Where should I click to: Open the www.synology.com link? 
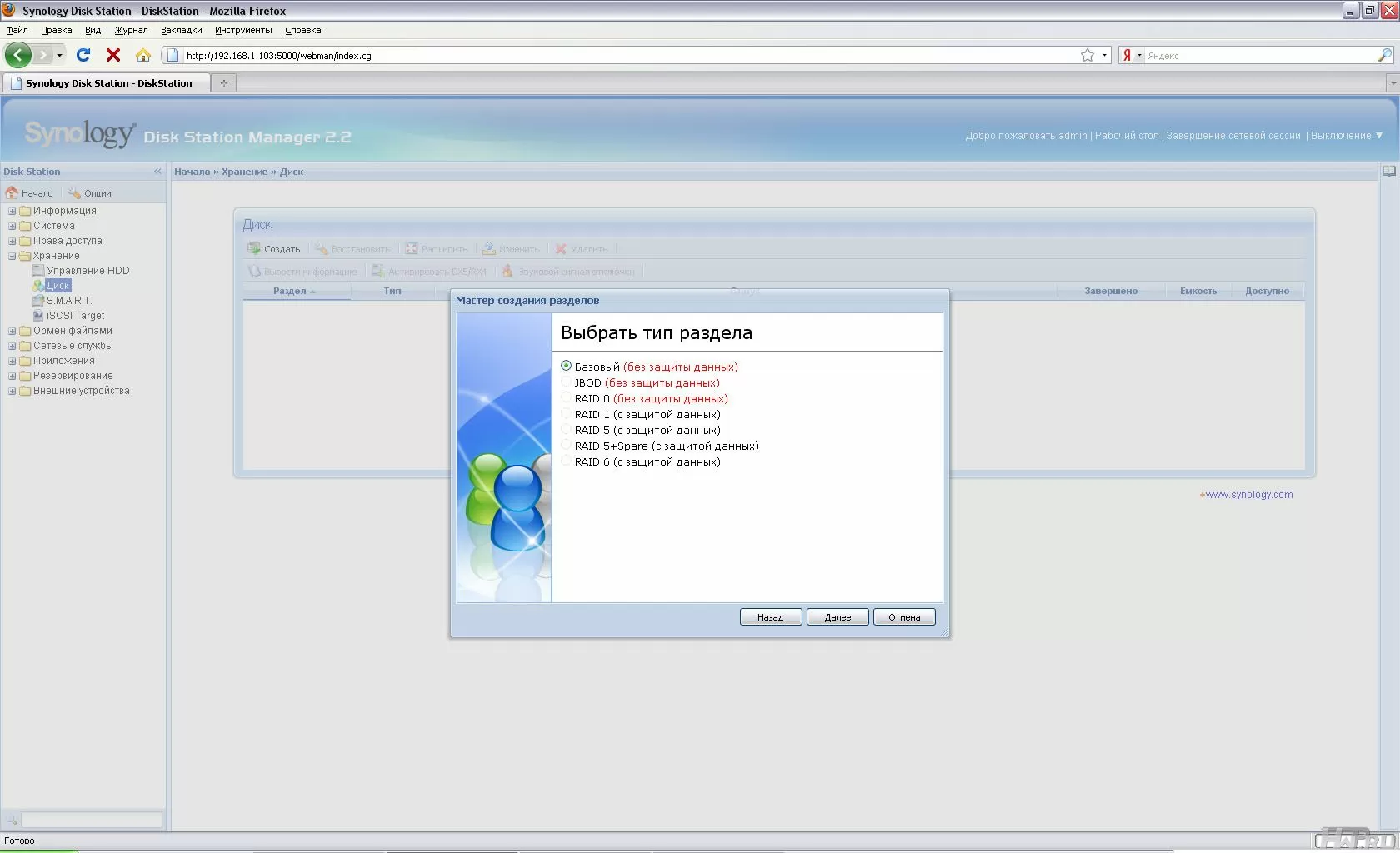tap(1248, 495)
